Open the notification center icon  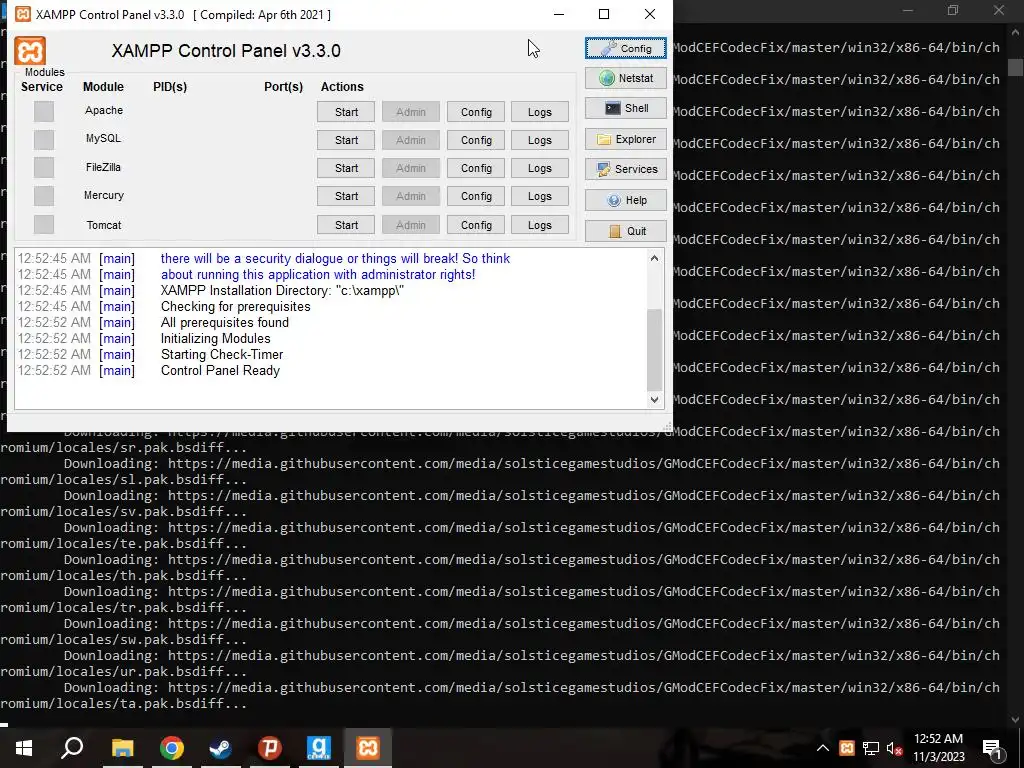point(991,748)
